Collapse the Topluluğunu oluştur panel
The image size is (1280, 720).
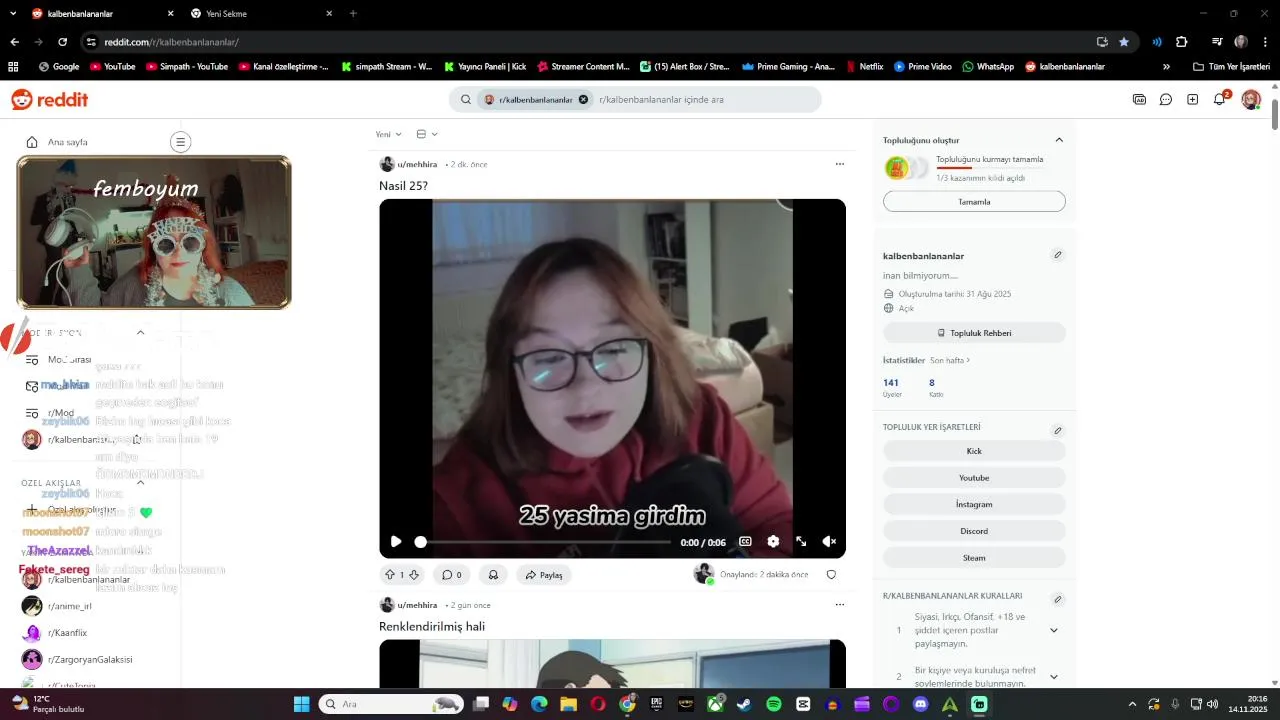(1059, 140)
